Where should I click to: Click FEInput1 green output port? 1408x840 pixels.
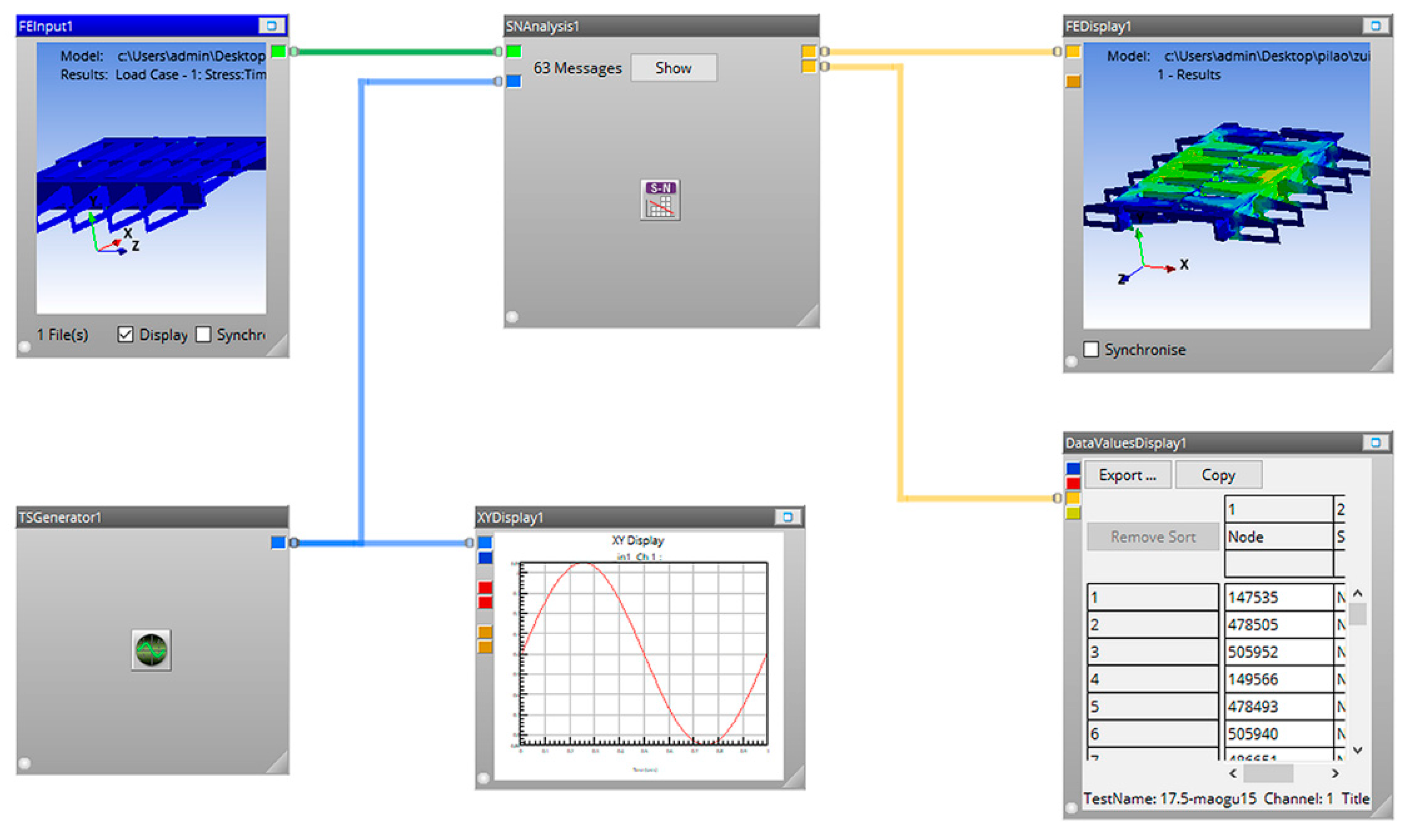click(x=278, y=51)
